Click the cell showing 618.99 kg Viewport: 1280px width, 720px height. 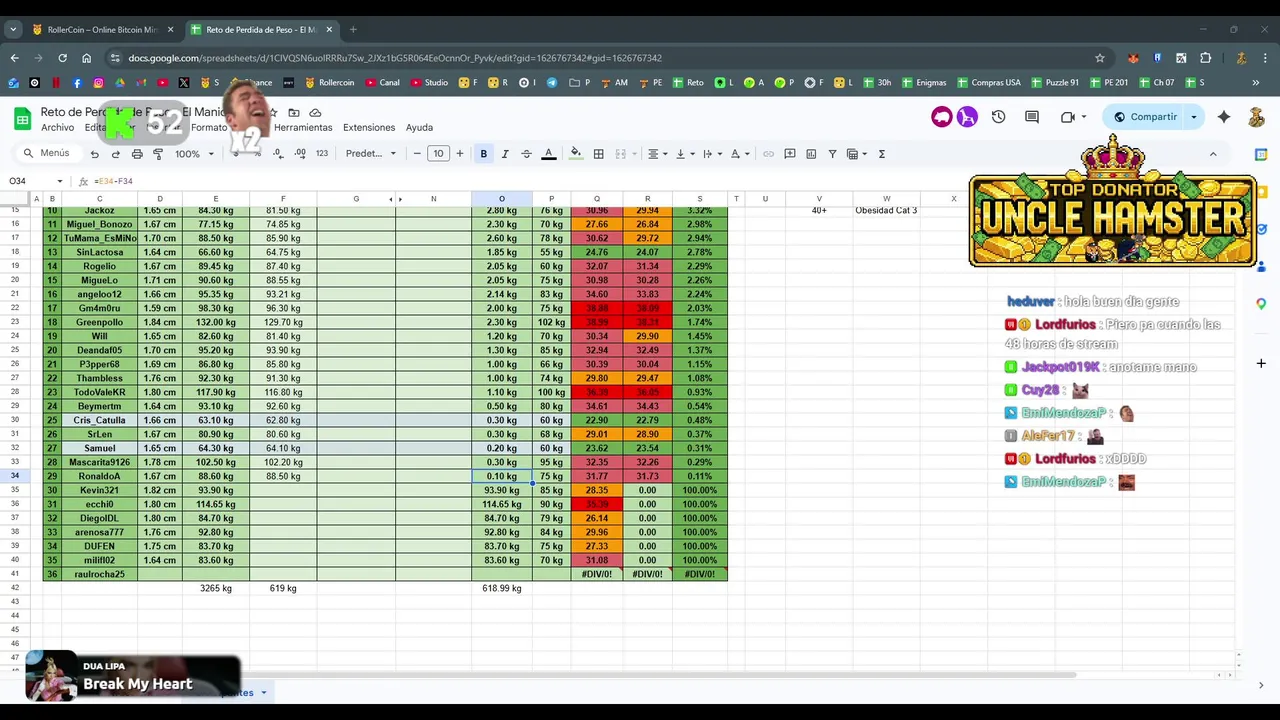tap(502, 588)
